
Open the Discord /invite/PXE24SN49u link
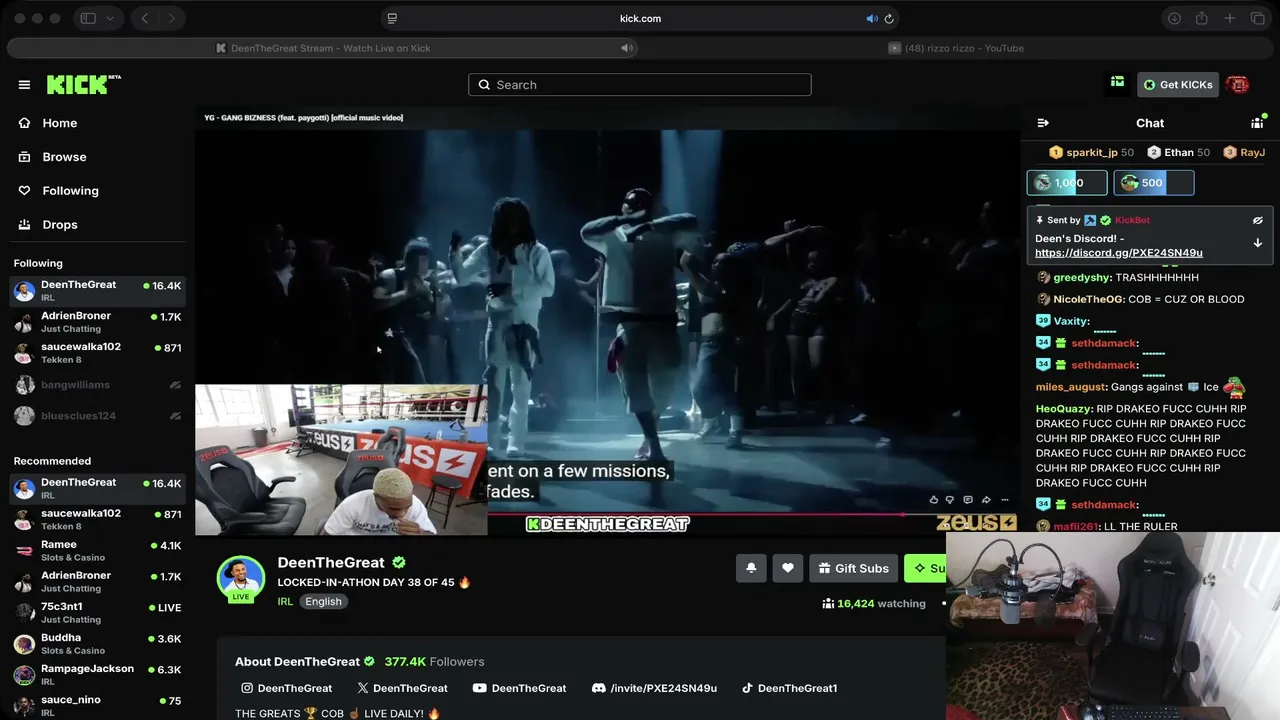(x=654, y=688)
